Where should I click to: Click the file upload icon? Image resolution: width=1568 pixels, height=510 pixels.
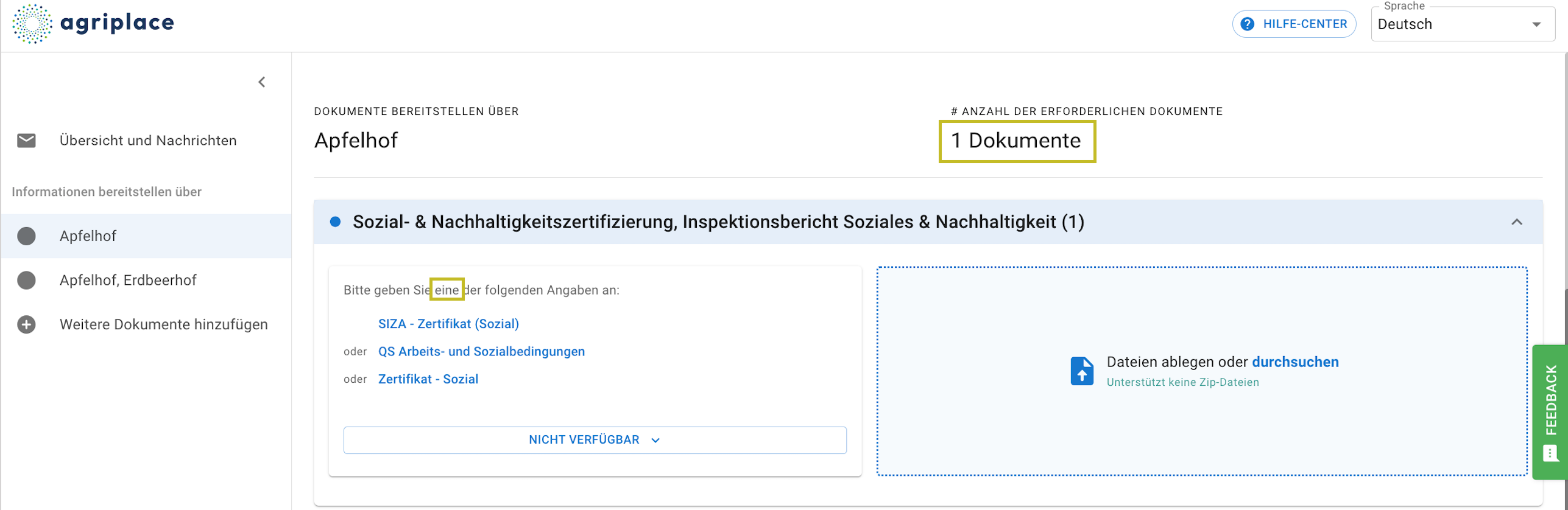(x=1082, y=371)
